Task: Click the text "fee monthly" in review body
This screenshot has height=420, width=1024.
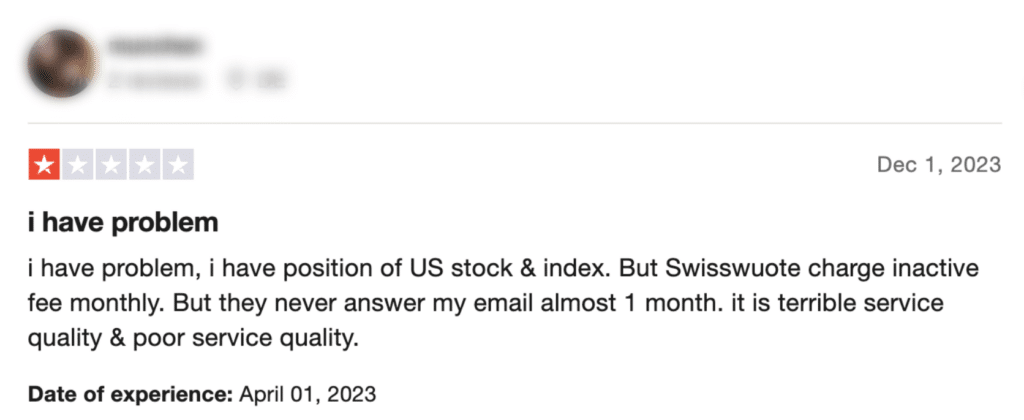Action: point(97,304)
